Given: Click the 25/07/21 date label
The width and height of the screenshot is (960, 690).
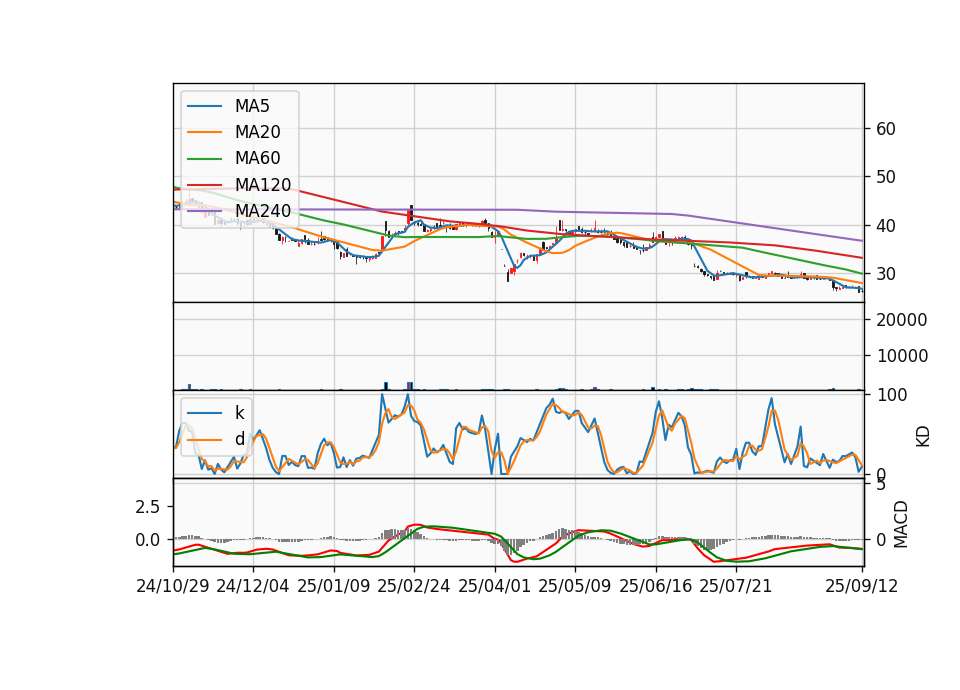Looking at the screenshot, I should [735, 586].
